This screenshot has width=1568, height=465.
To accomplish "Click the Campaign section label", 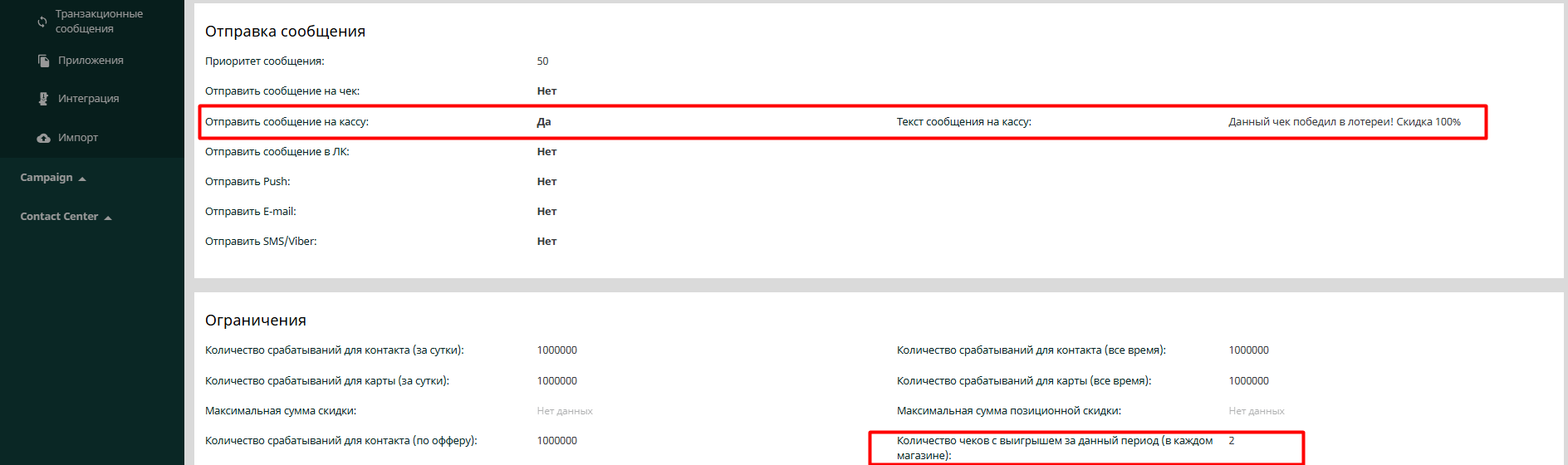I will tap(47, 178).
